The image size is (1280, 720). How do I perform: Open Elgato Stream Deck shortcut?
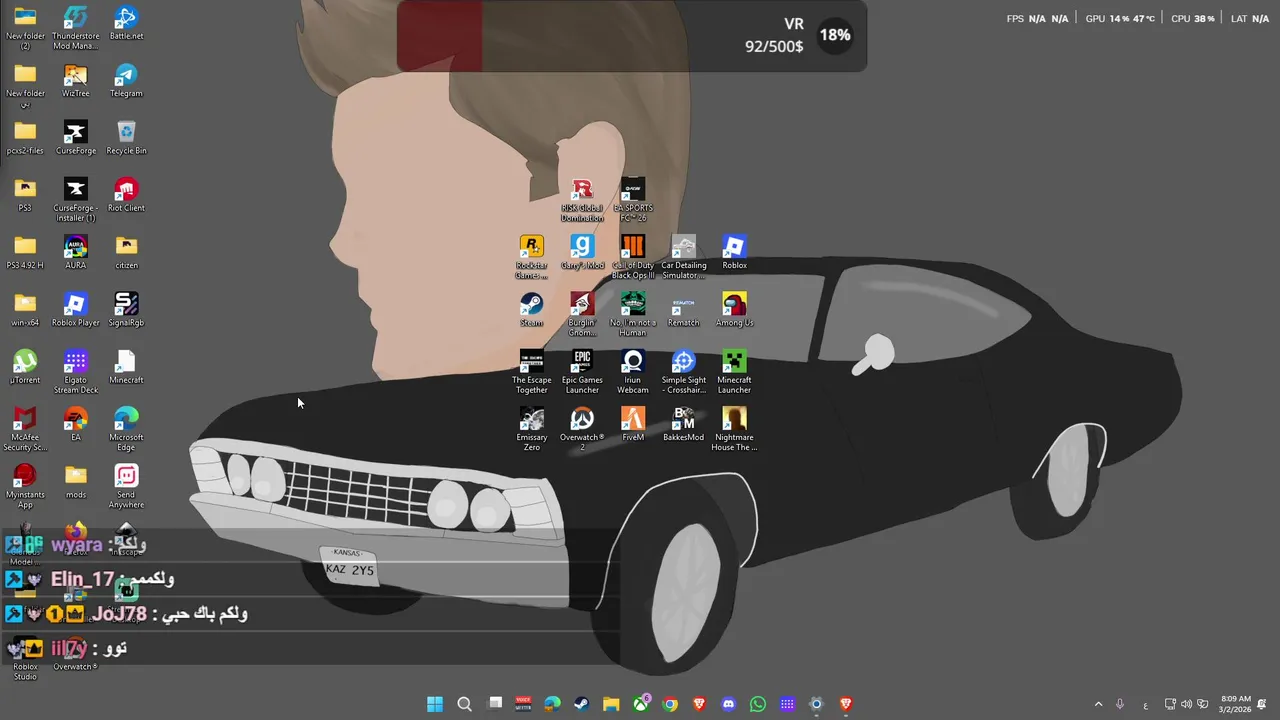75,371
